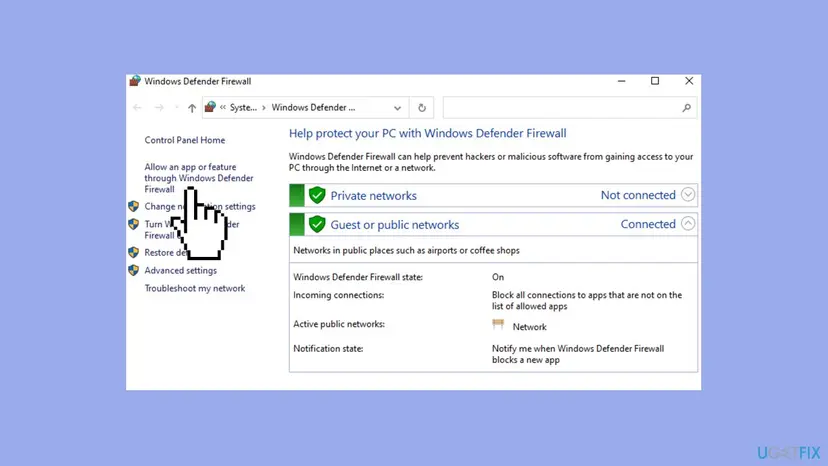The height and width of the screenshot is (466, 828).
Task: Click the Connected status text
Action: pyautogui.click(x=648, y=224)
